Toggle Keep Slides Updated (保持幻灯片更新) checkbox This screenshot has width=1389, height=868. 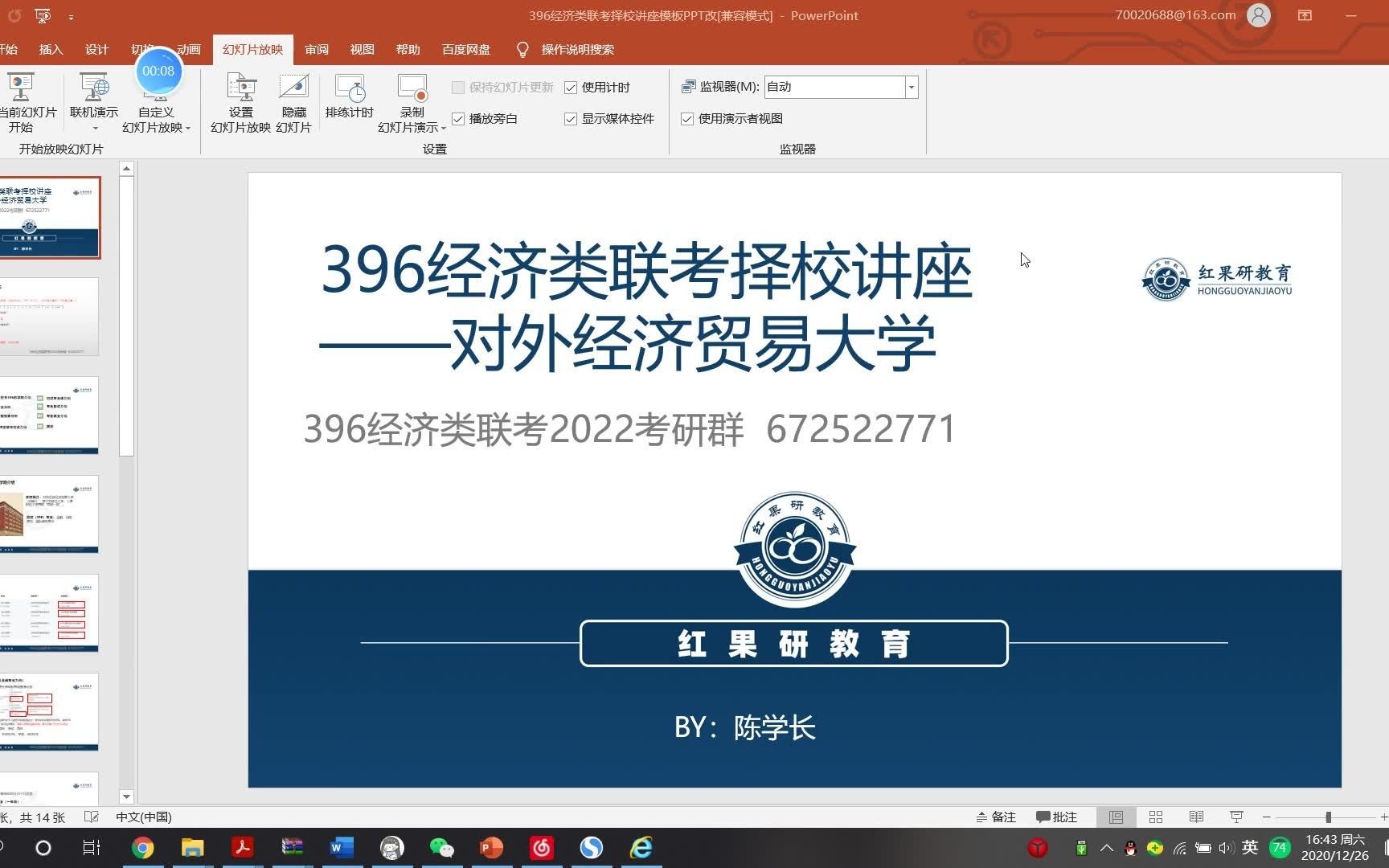(458, 87)
